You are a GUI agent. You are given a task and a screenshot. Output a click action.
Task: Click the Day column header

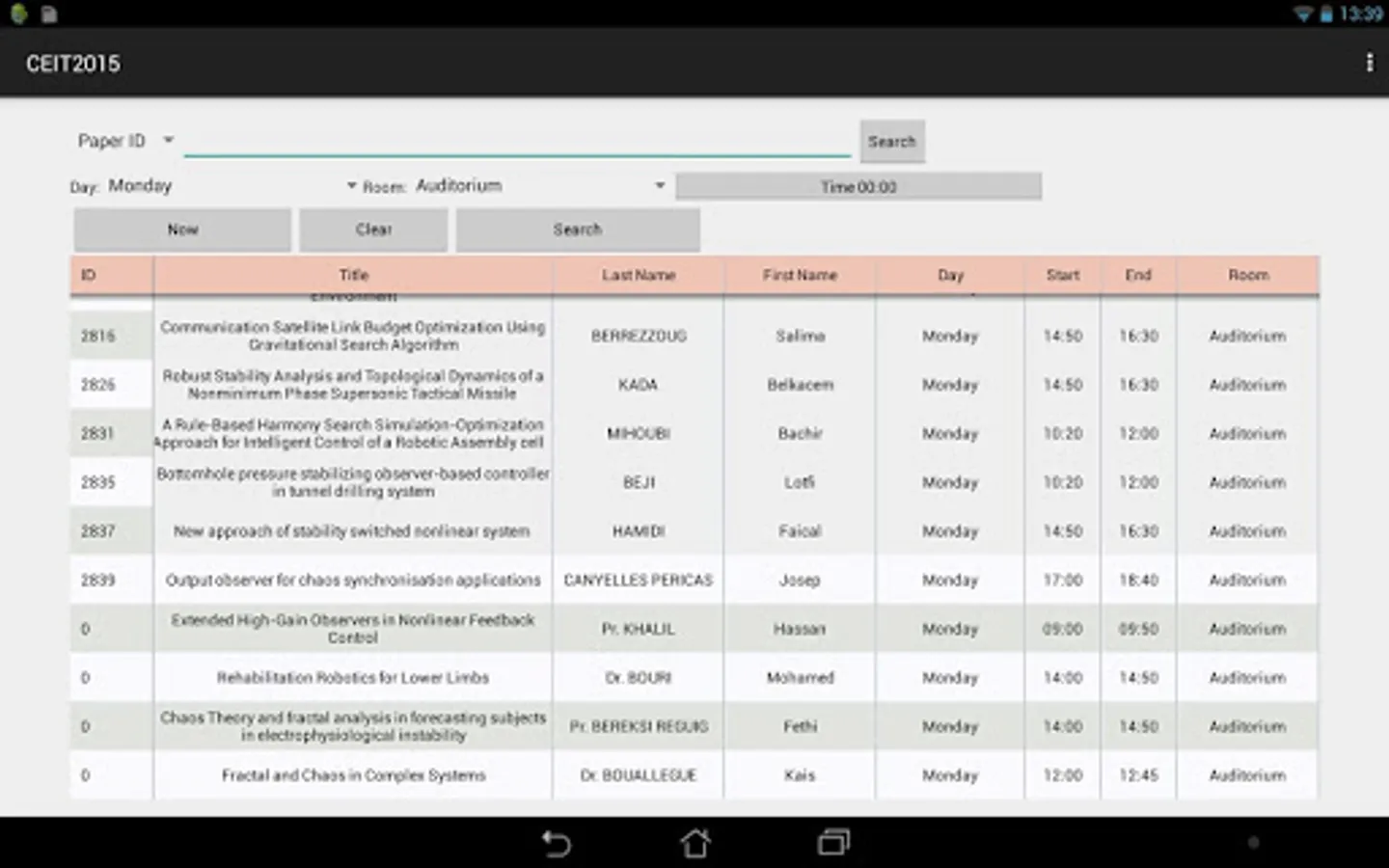point(950,275)
